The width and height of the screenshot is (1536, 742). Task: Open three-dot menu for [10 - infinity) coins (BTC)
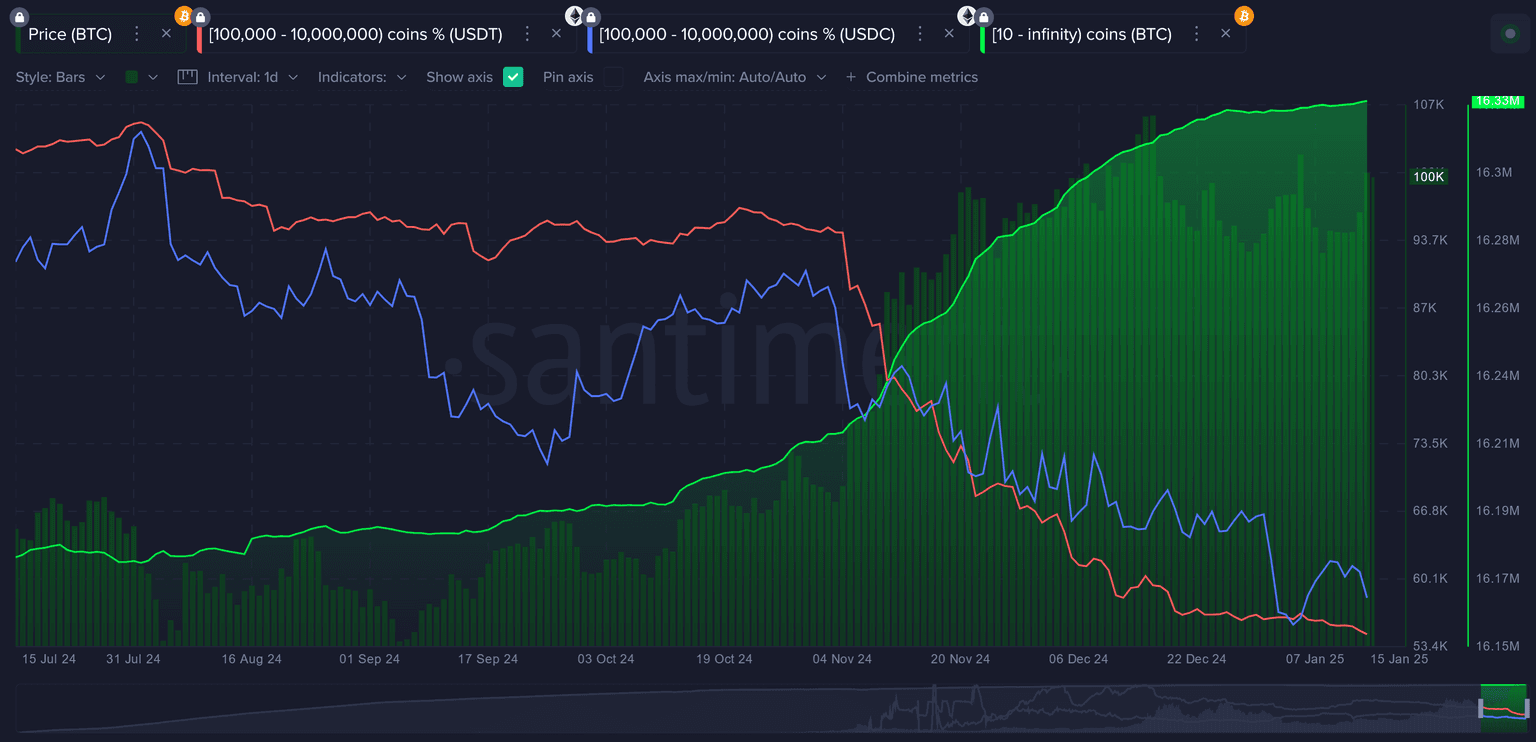(1196, 34)
